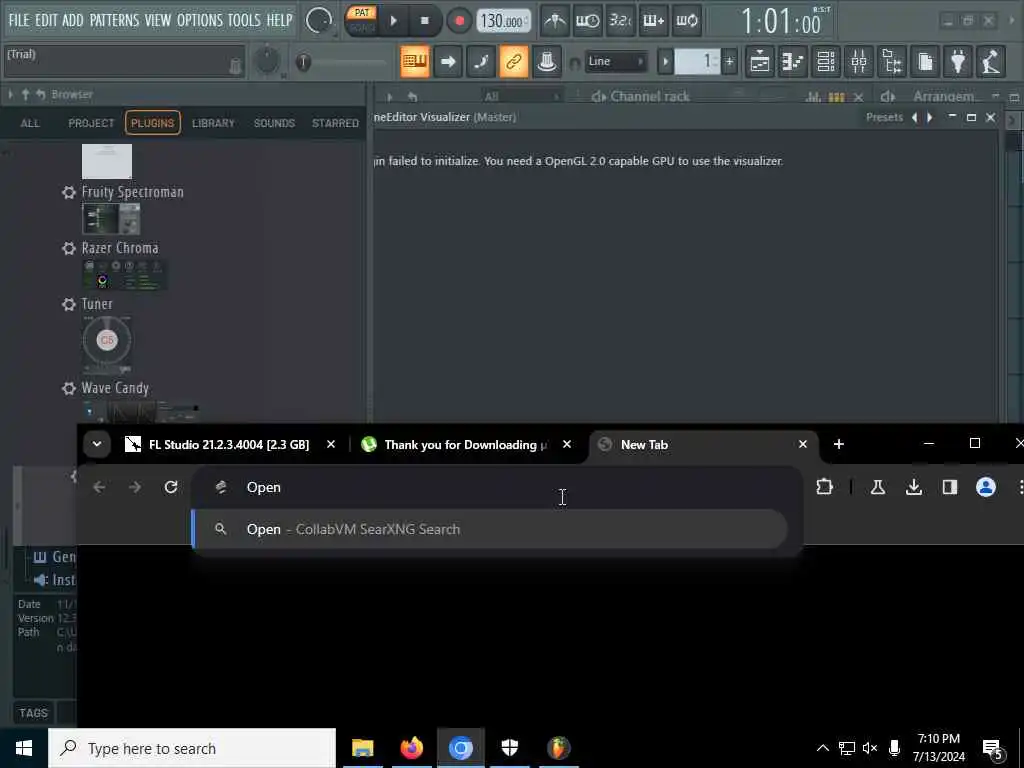
Task: Open the Piano roll view button
Action: [x=793, y=61]
